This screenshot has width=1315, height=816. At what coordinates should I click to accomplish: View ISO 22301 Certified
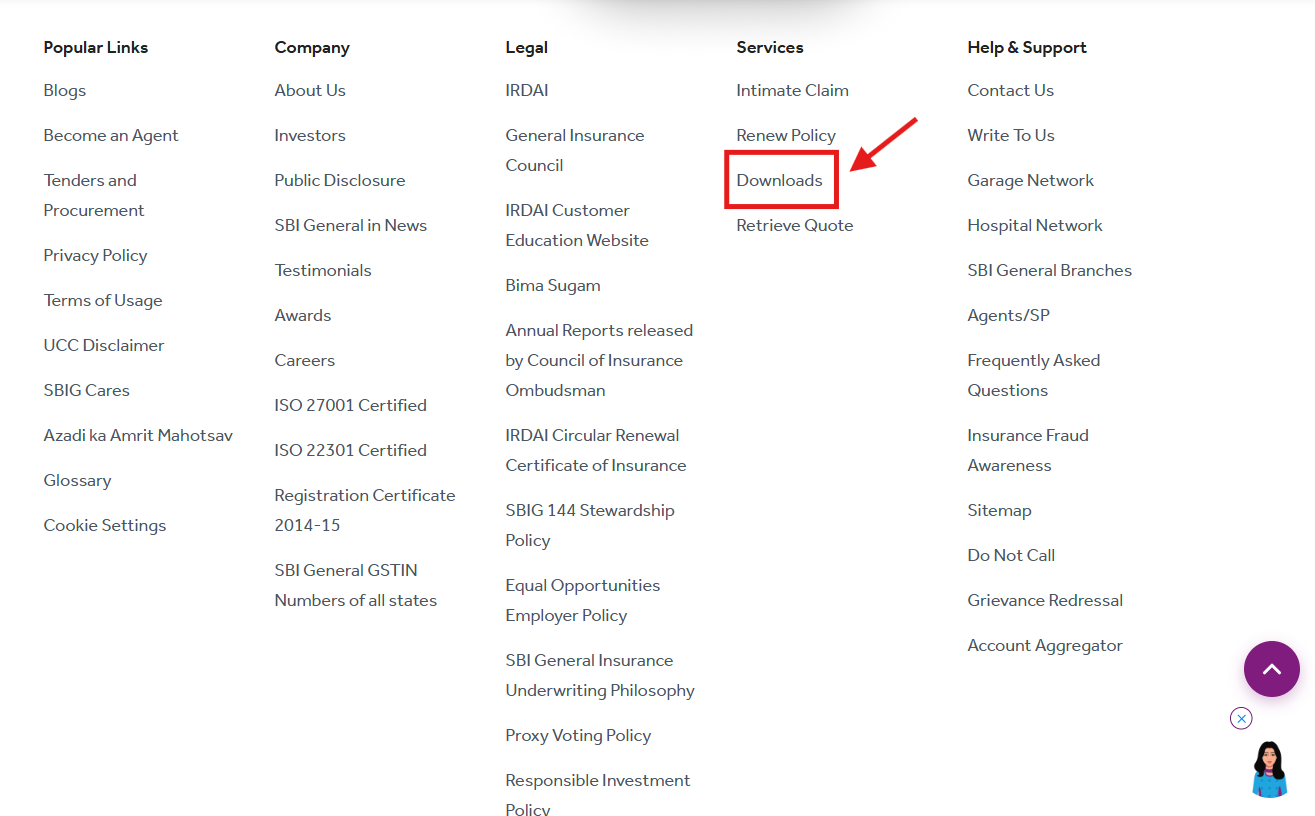(351, 450)
